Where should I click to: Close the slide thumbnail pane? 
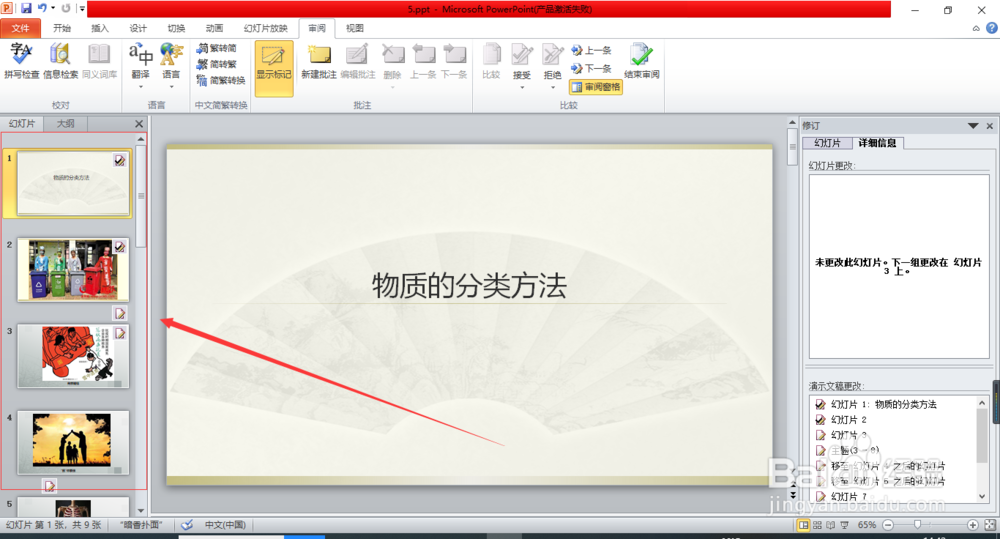[x=139, y=124]
